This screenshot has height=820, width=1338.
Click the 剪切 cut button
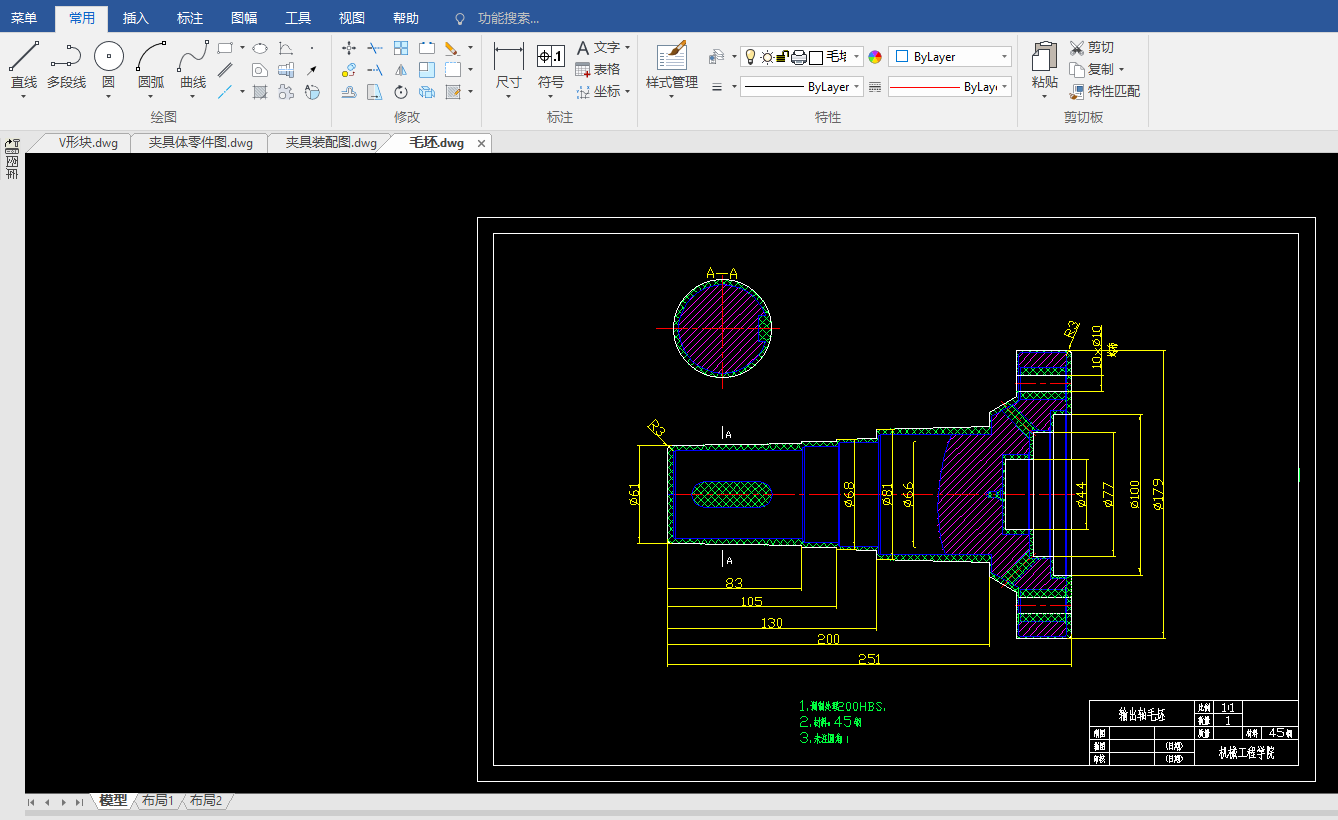[1091, 48]
